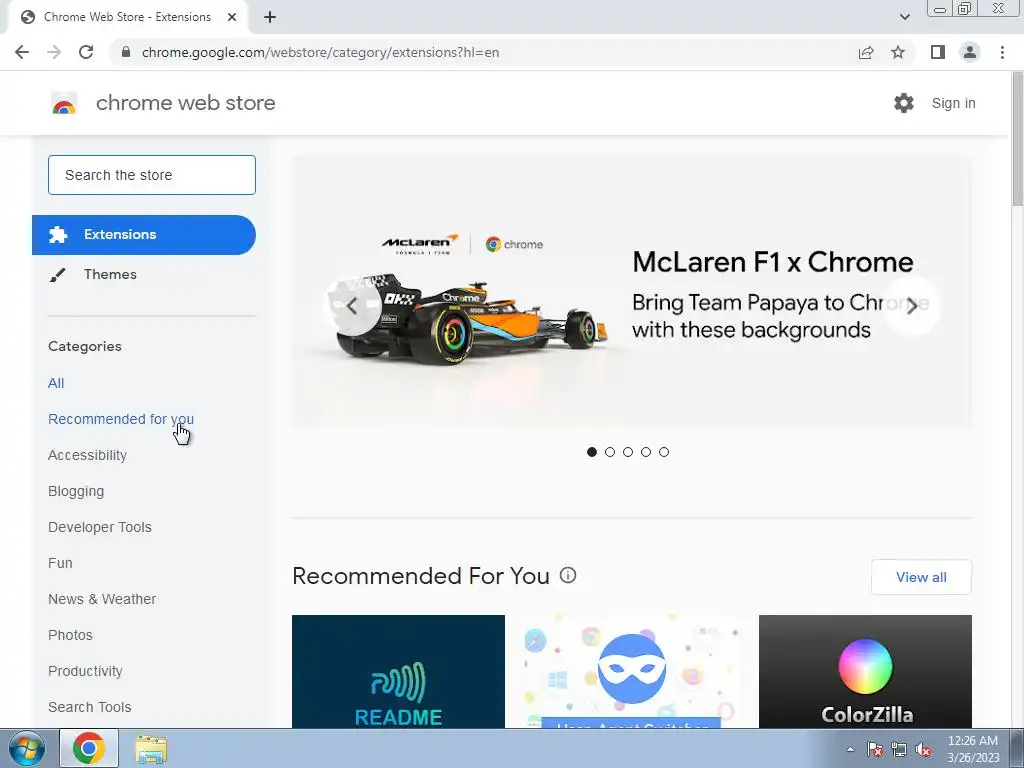Close the Chrome Web Store tab
Screen dimensions: 1024x768
(232, 17)
